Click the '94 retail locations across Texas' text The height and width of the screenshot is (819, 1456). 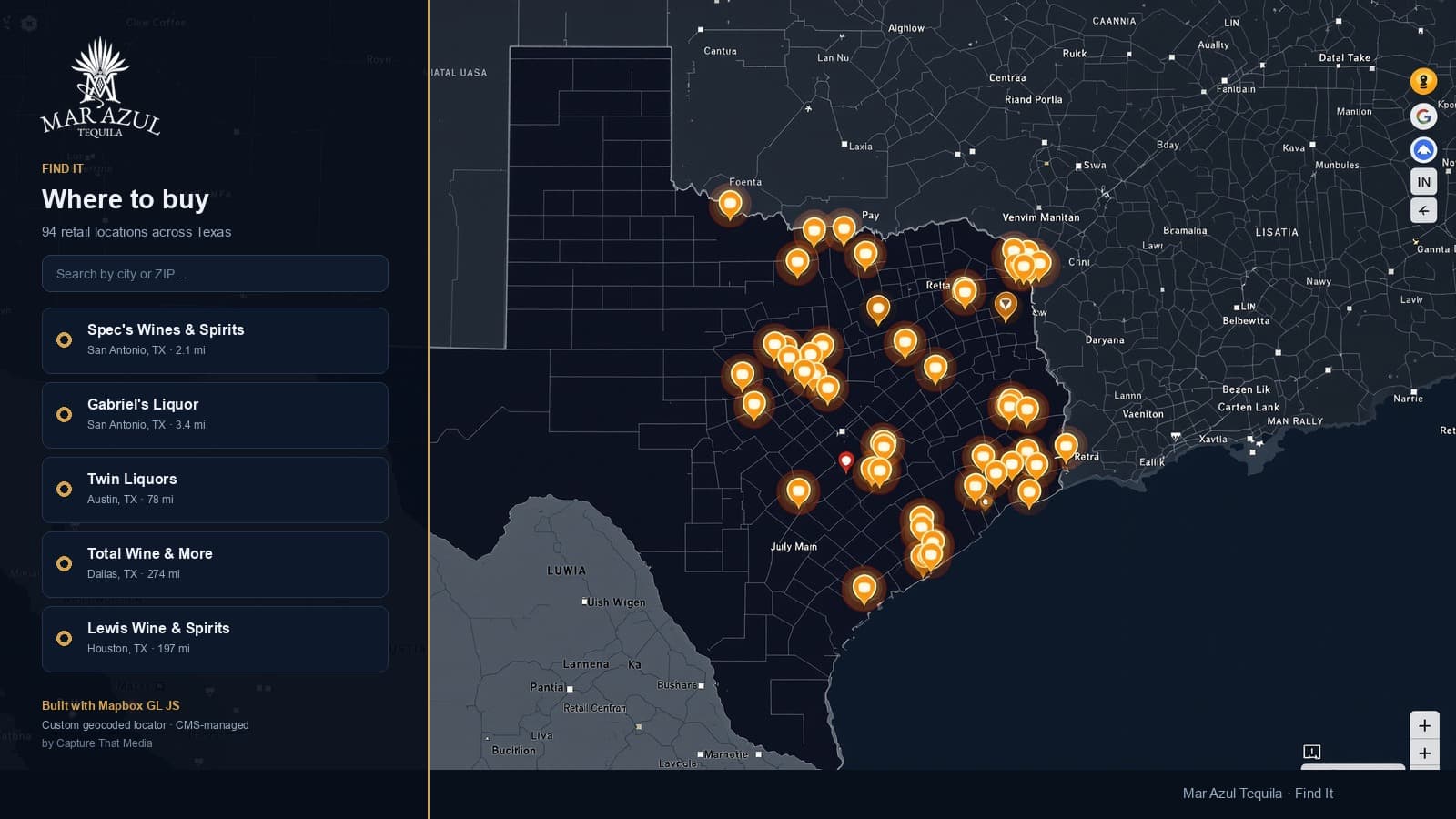(136, 232)
